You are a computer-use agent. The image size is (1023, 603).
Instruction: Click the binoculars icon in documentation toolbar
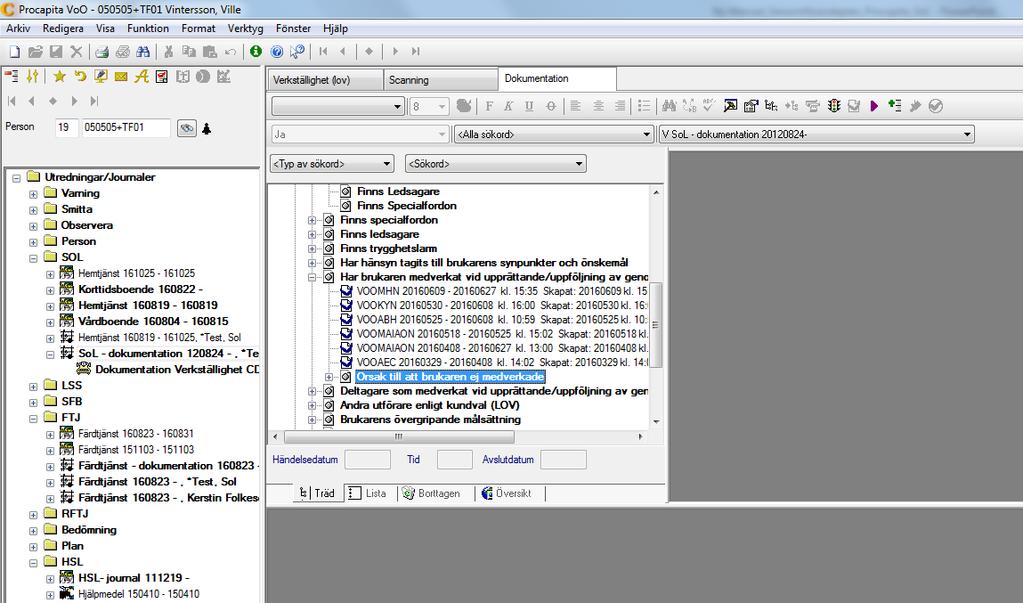coord(669,106)
